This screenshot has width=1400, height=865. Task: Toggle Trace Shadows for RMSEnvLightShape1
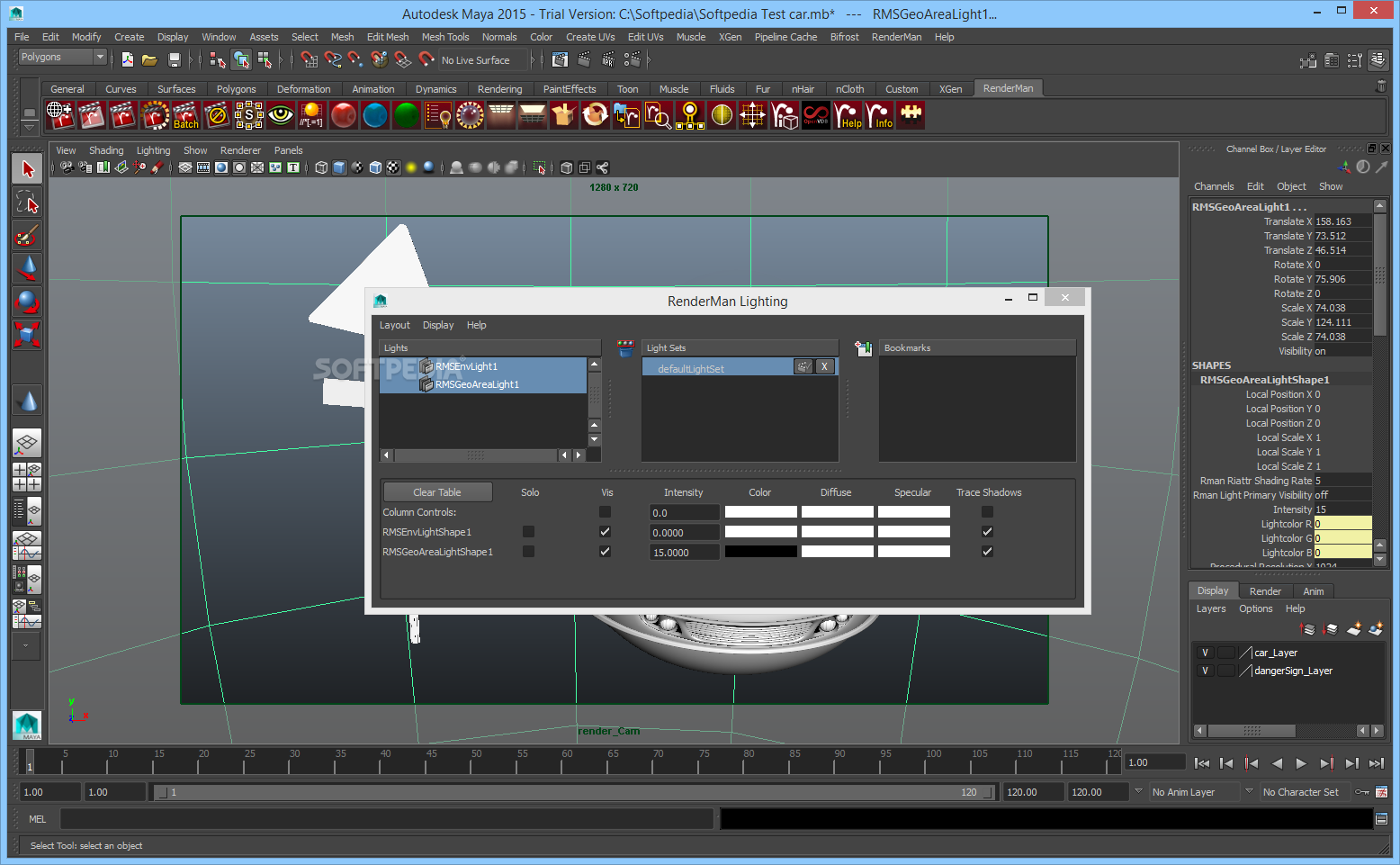[987, 532]
